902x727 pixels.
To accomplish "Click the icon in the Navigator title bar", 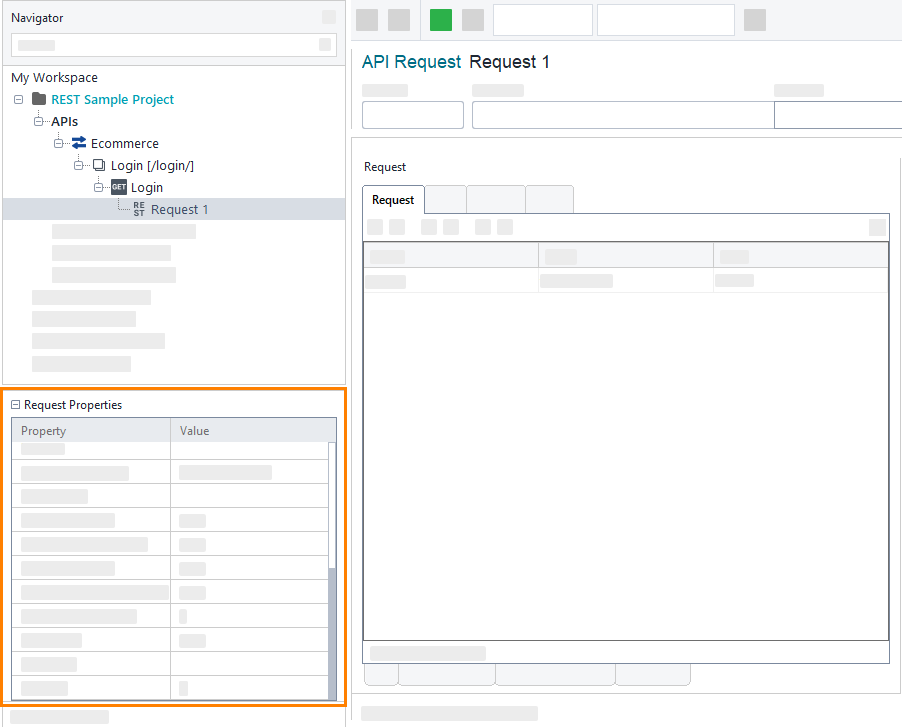I will click(329, 17).
